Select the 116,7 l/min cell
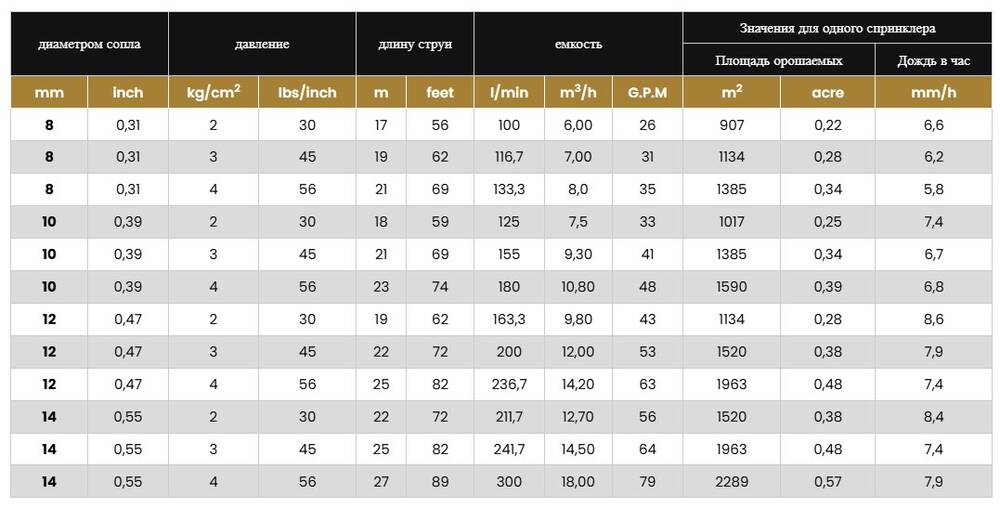Screen dimensions: 1000x508 (x=509, y=157)
